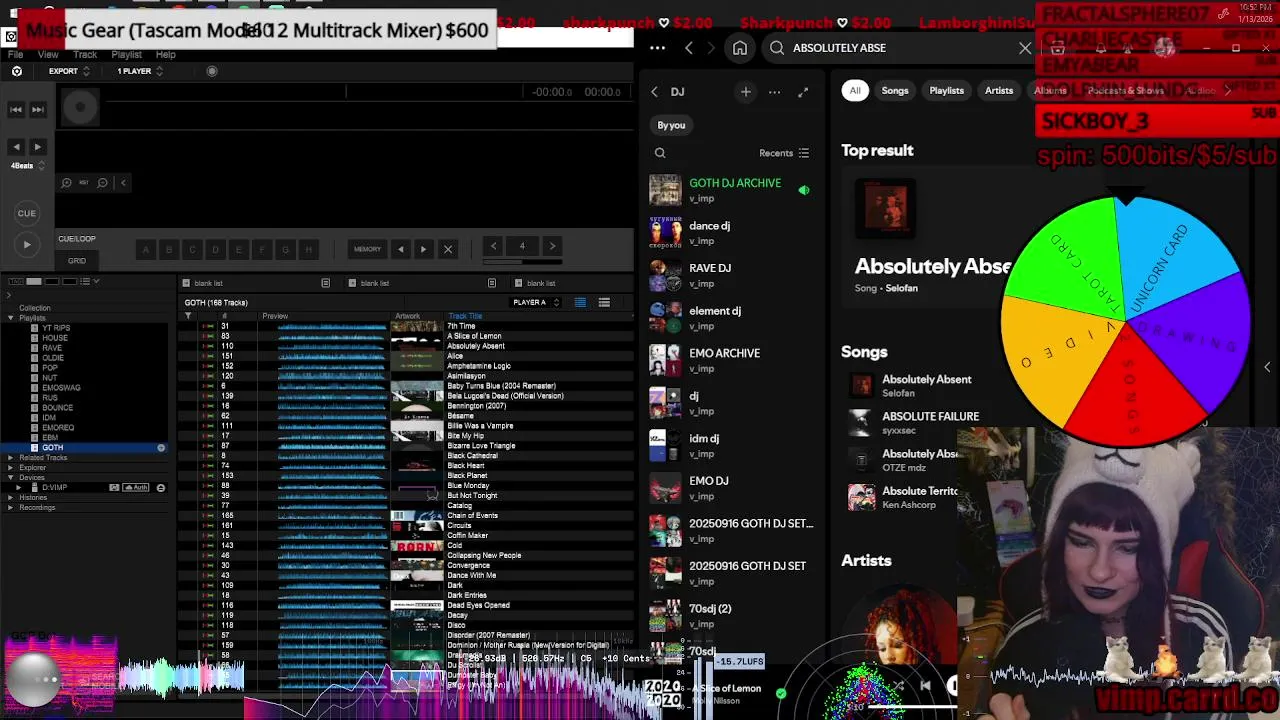Screen dimensions: 1280x720
Task: Select the Songs search filter
Action: (x=895, y=91)
